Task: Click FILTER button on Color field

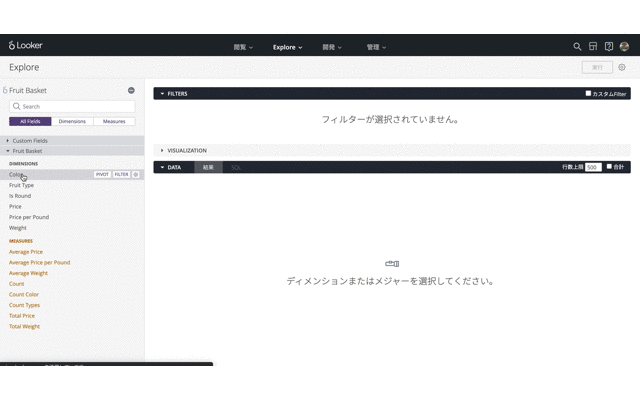Action: pos(121,174)
